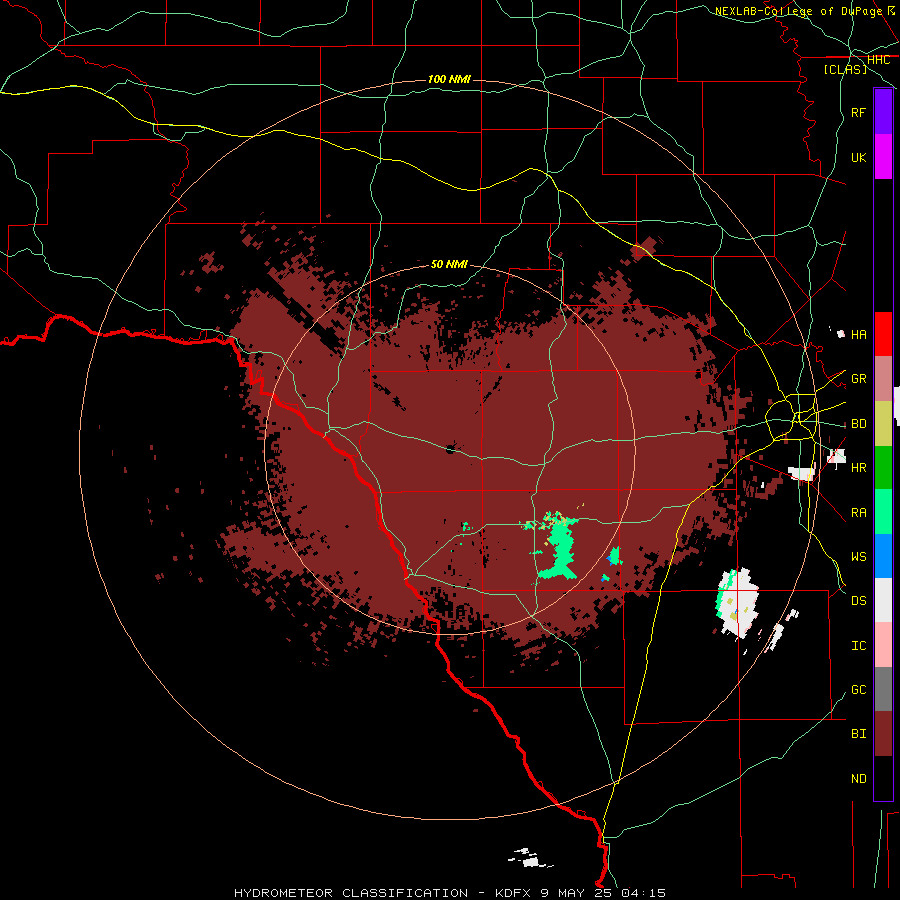Viewport: 900px width, 900px height.
Task: Select the yellow BD legend swatch
Action: pyautogui.click(x=883, y=424)
